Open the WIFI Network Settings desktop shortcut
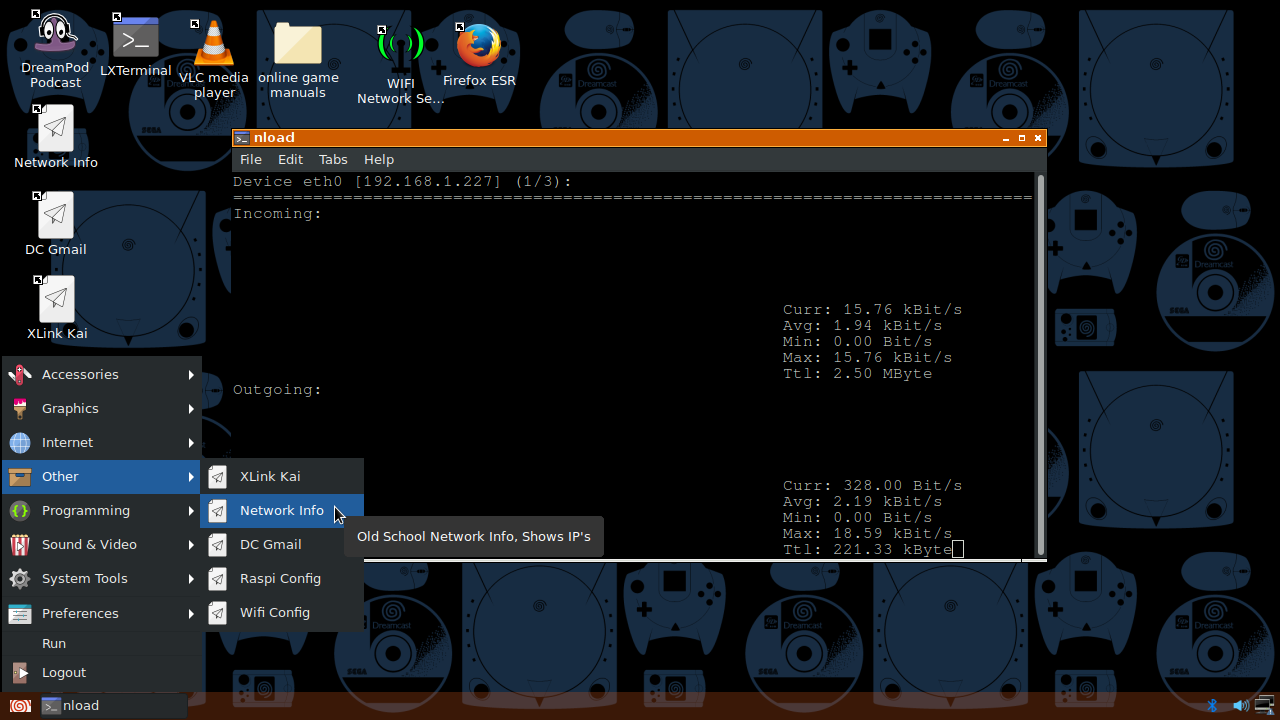This screenshot has height=720, width=1280. (401, 64)
